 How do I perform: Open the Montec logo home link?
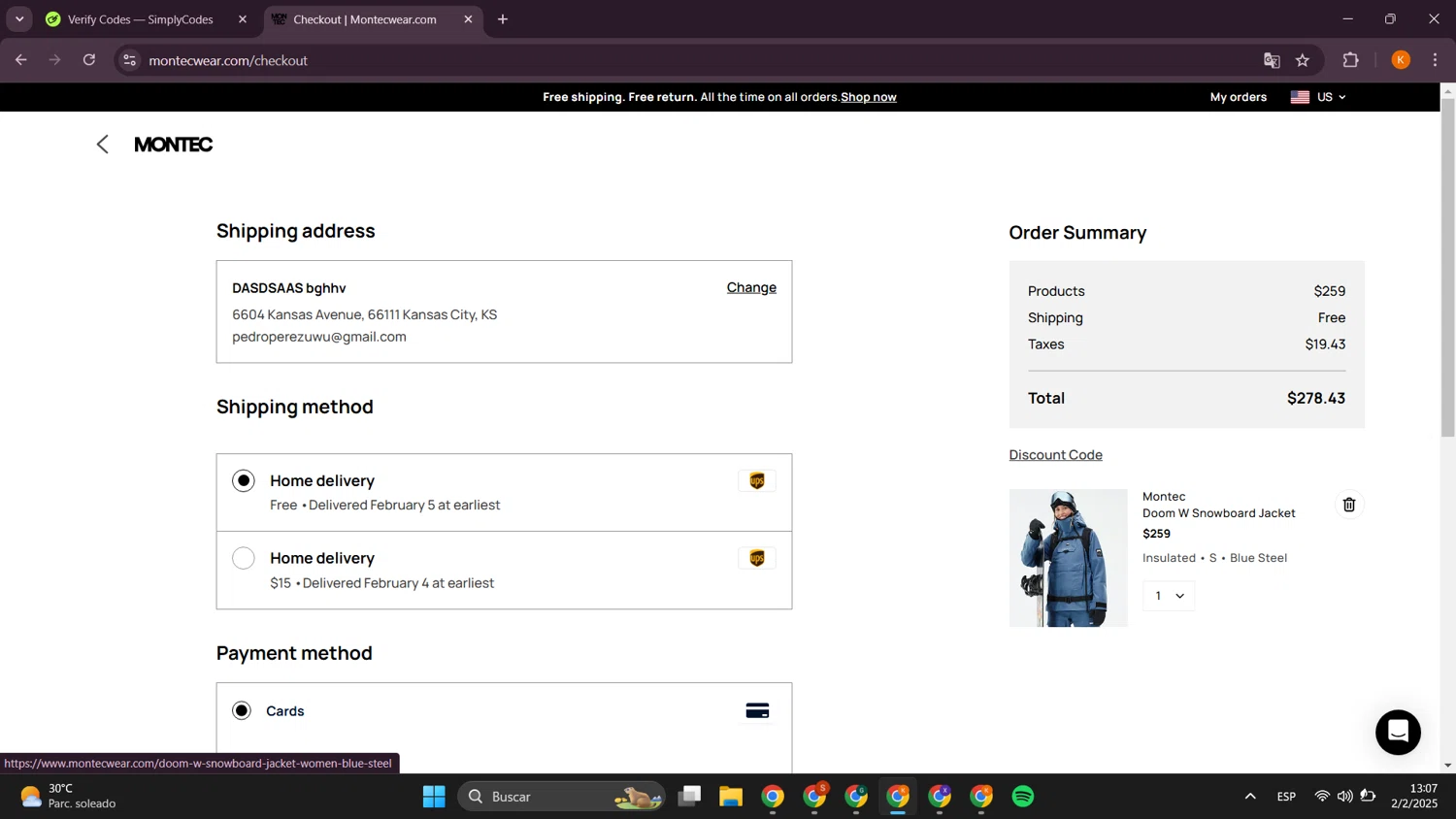coord(173,145)
